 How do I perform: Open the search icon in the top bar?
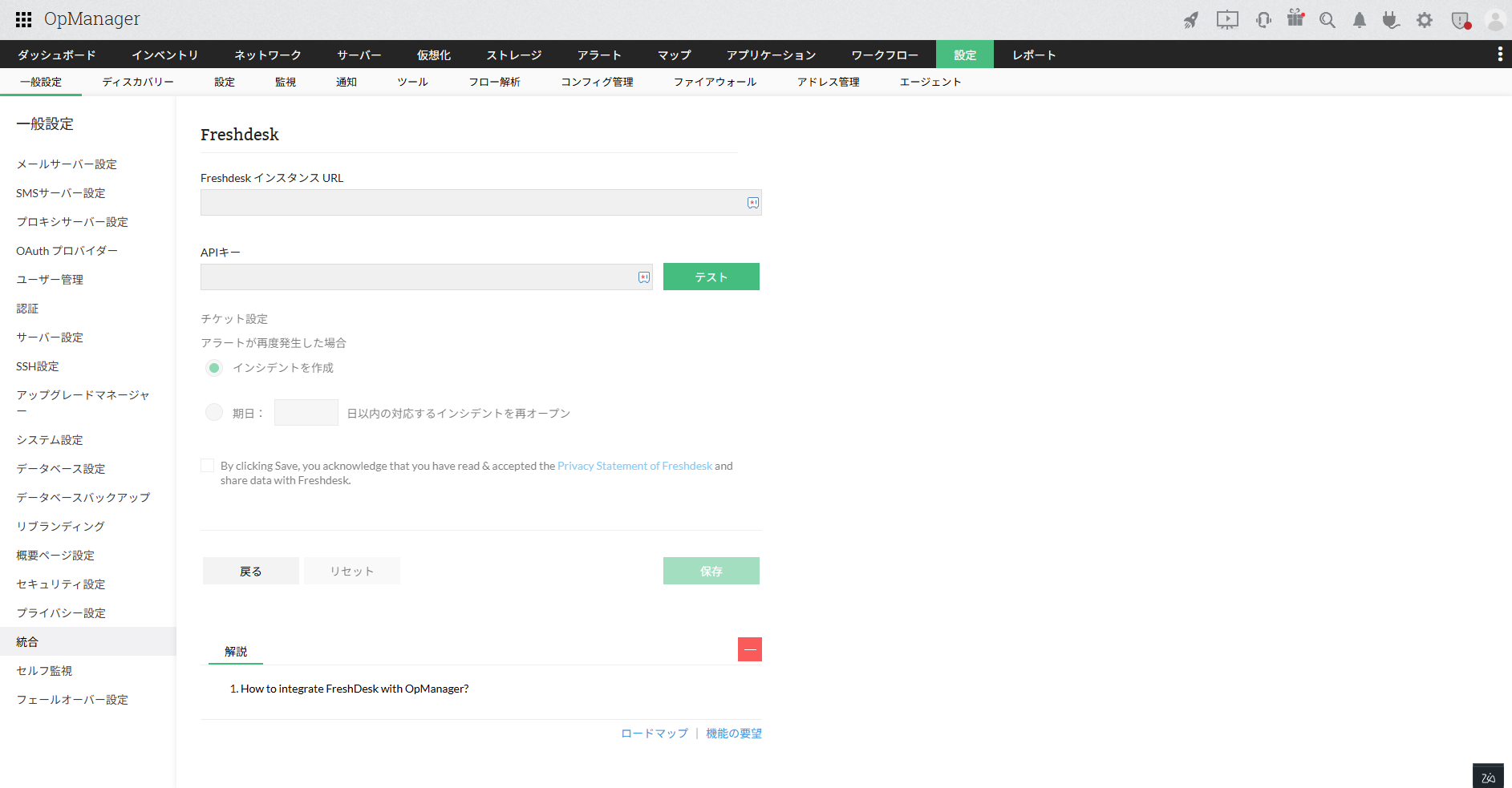(1327, 20)
